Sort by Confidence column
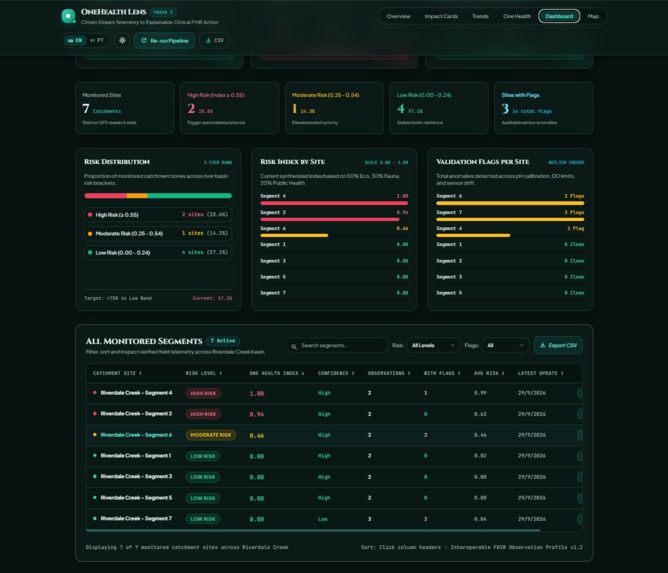Screen dimensions: 668x573 (336, 373)
